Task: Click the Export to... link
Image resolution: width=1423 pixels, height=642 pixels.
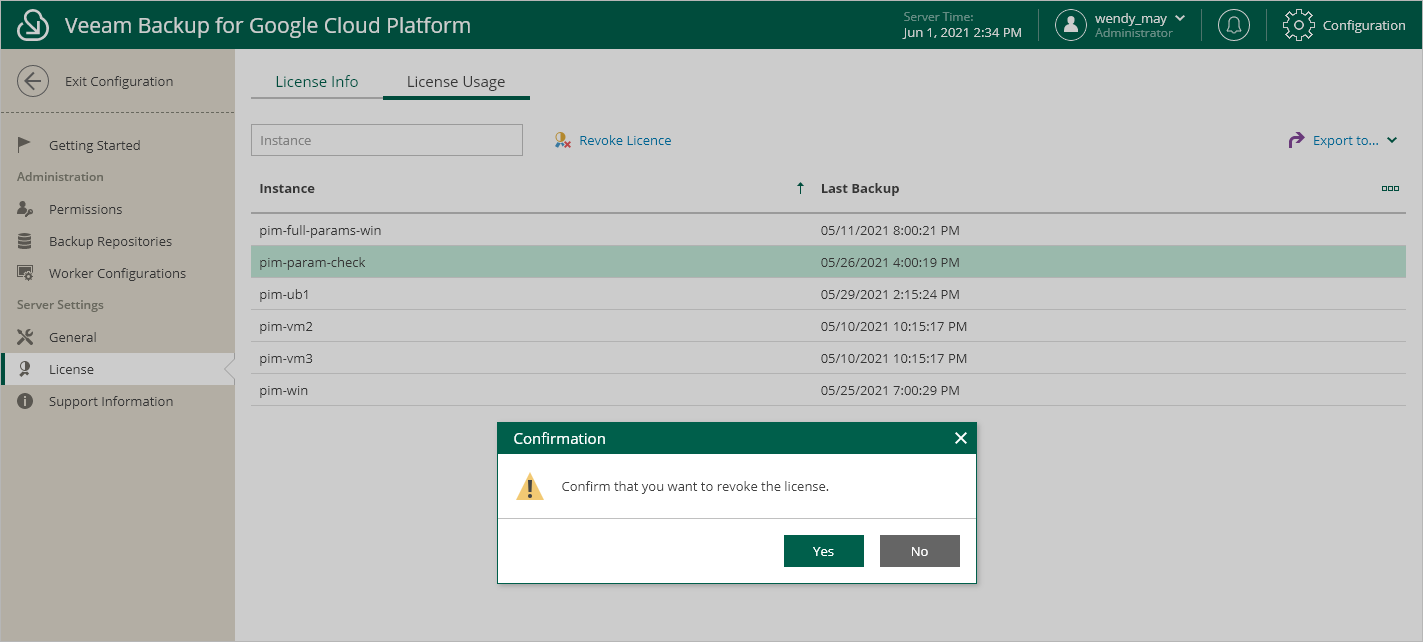Action: (x=1346, y=141)
